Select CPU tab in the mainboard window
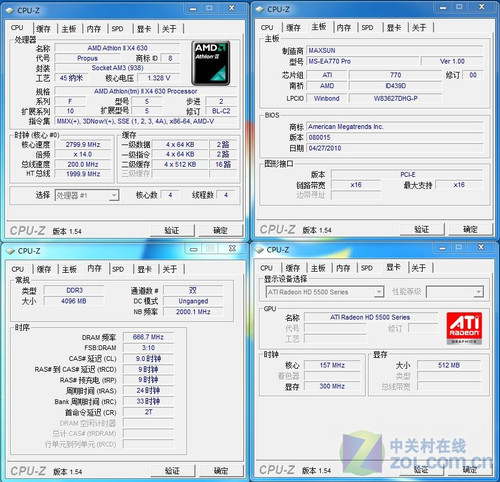This screenshot has width=500, height=482. pos(267,27)
